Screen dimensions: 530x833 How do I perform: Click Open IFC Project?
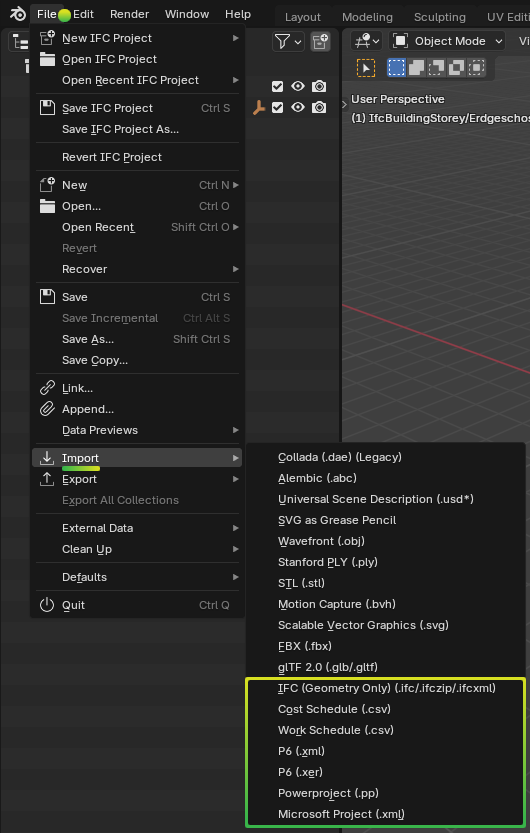(x=138, y=59)
